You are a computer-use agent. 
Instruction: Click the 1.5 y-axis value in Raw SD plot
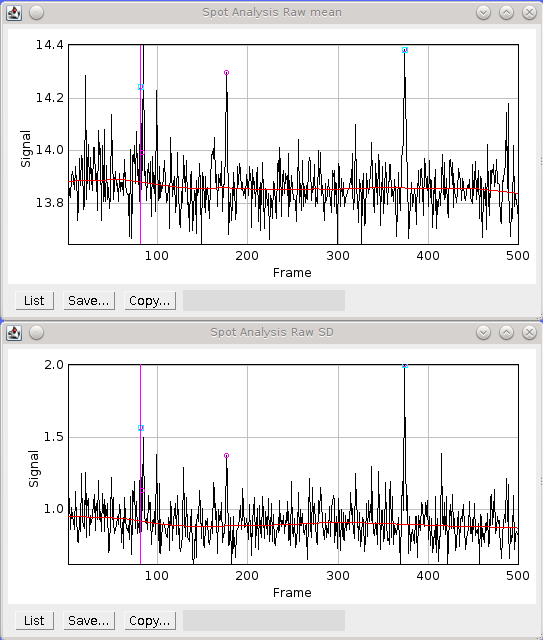(54, 437)
